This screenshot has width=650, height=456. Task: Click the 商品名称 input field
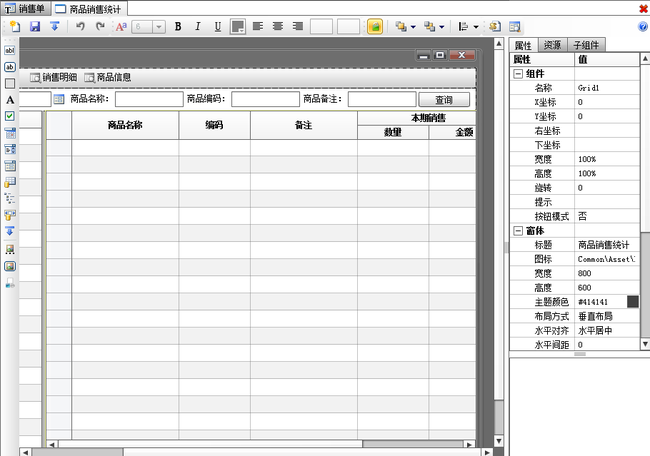149,99
